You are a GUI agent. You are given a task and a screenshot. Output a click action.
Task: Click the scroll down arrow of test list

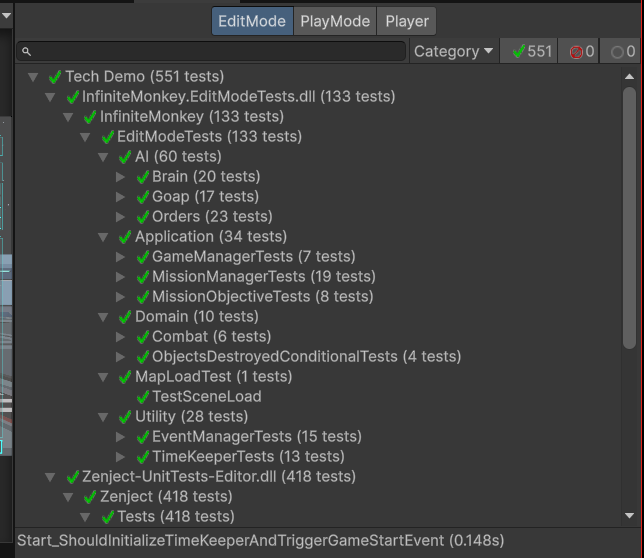click(629, 516)
